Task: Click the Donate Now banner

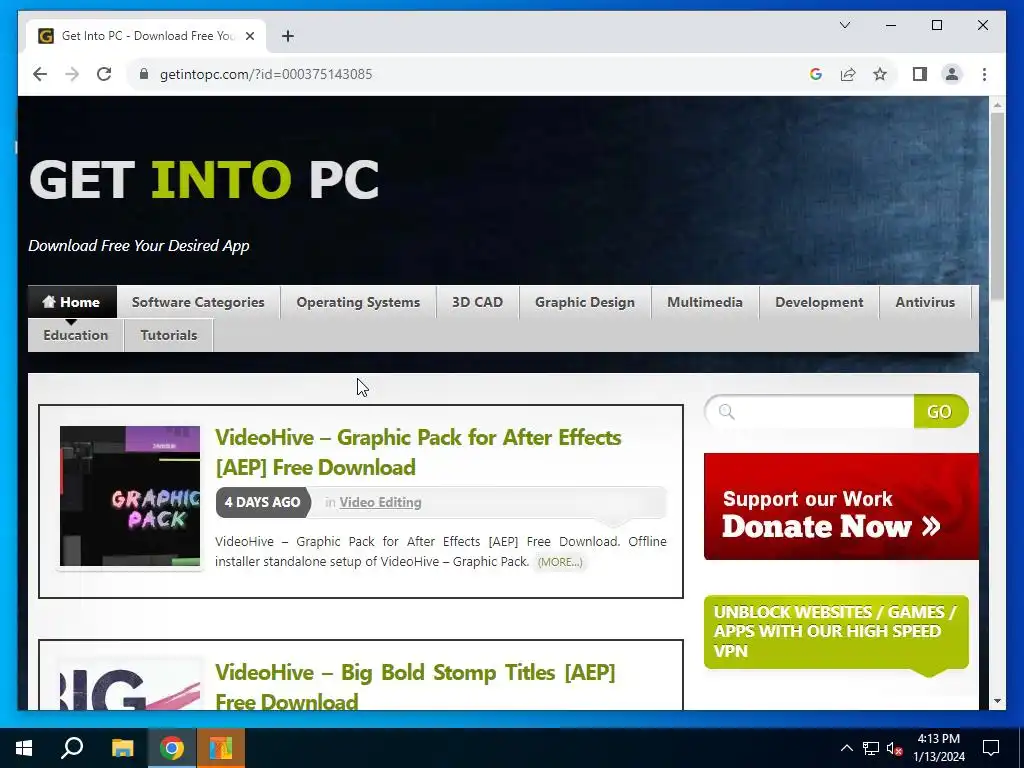Action: point(841,507)
